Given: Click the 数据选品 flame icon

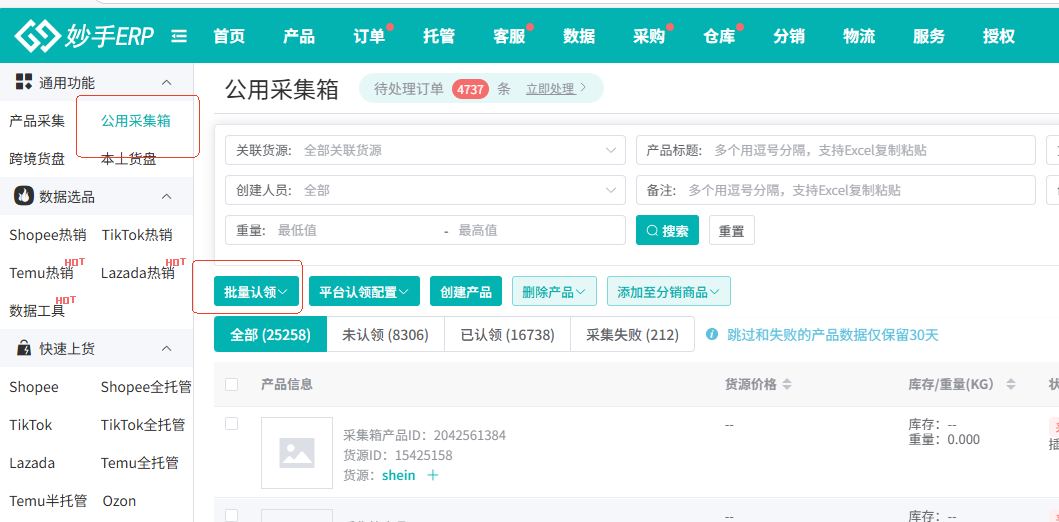Looking at the screenshot, I should 24,197.
